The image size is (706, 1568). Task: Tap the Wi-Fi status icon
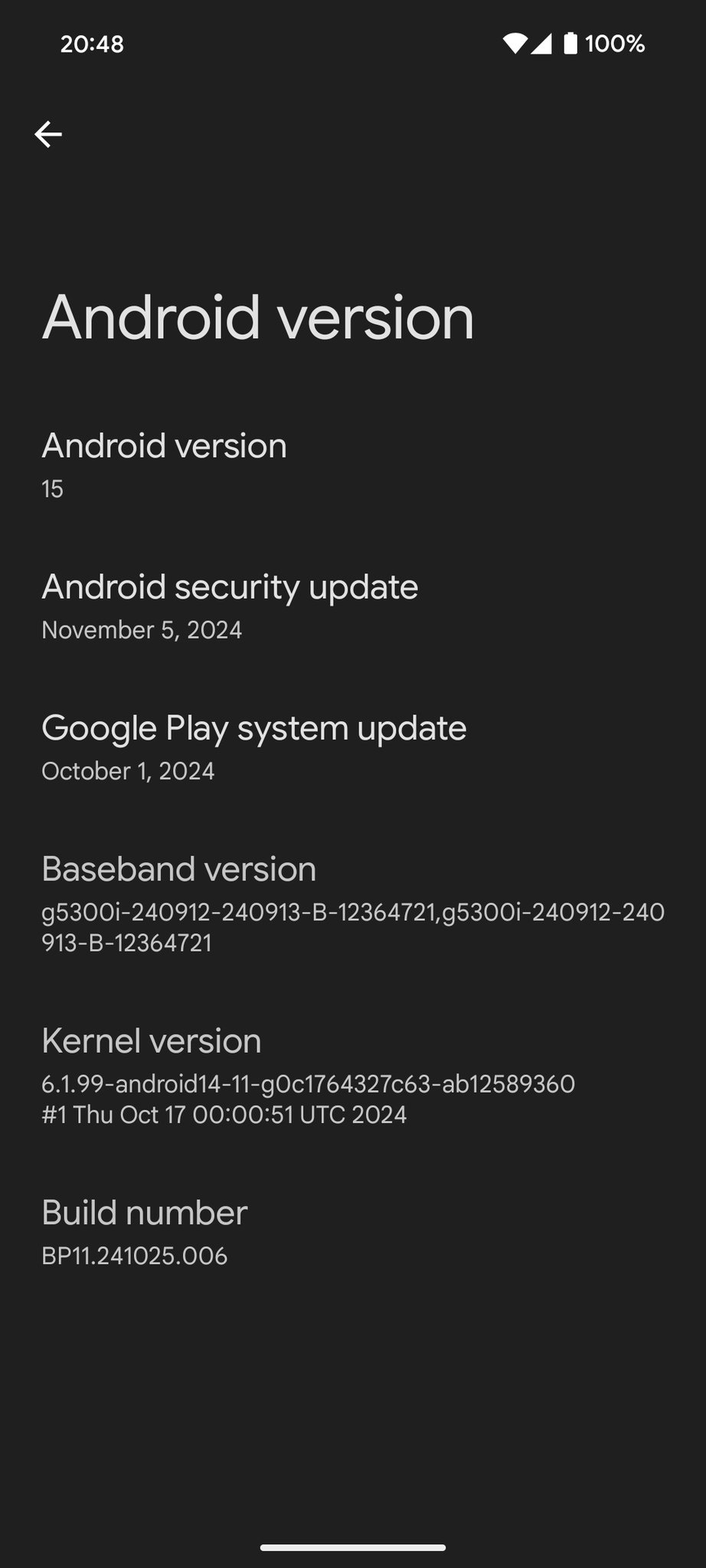[x=515, y=44]
